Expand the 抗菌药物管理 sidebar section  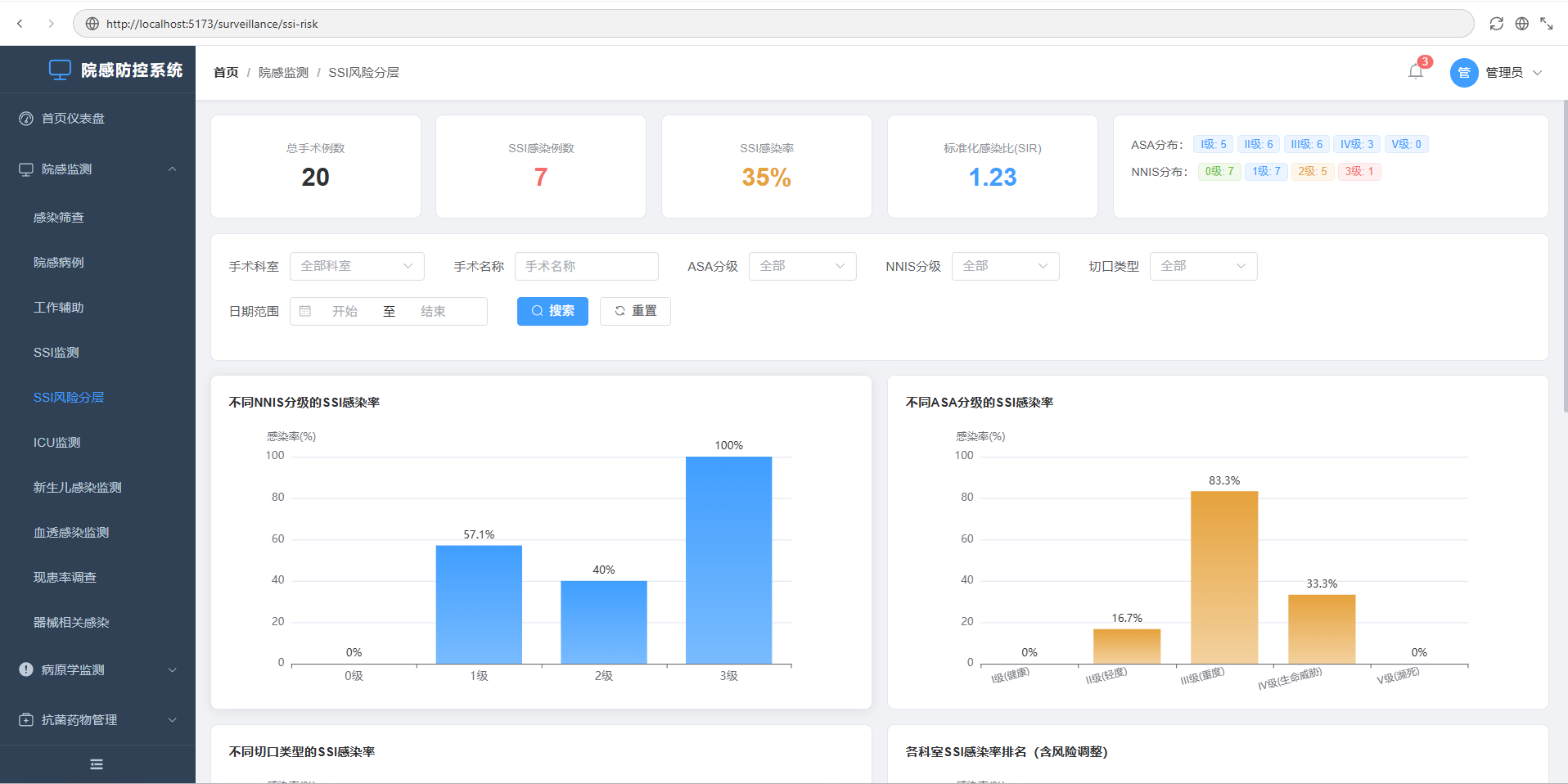tap(98, 720)
